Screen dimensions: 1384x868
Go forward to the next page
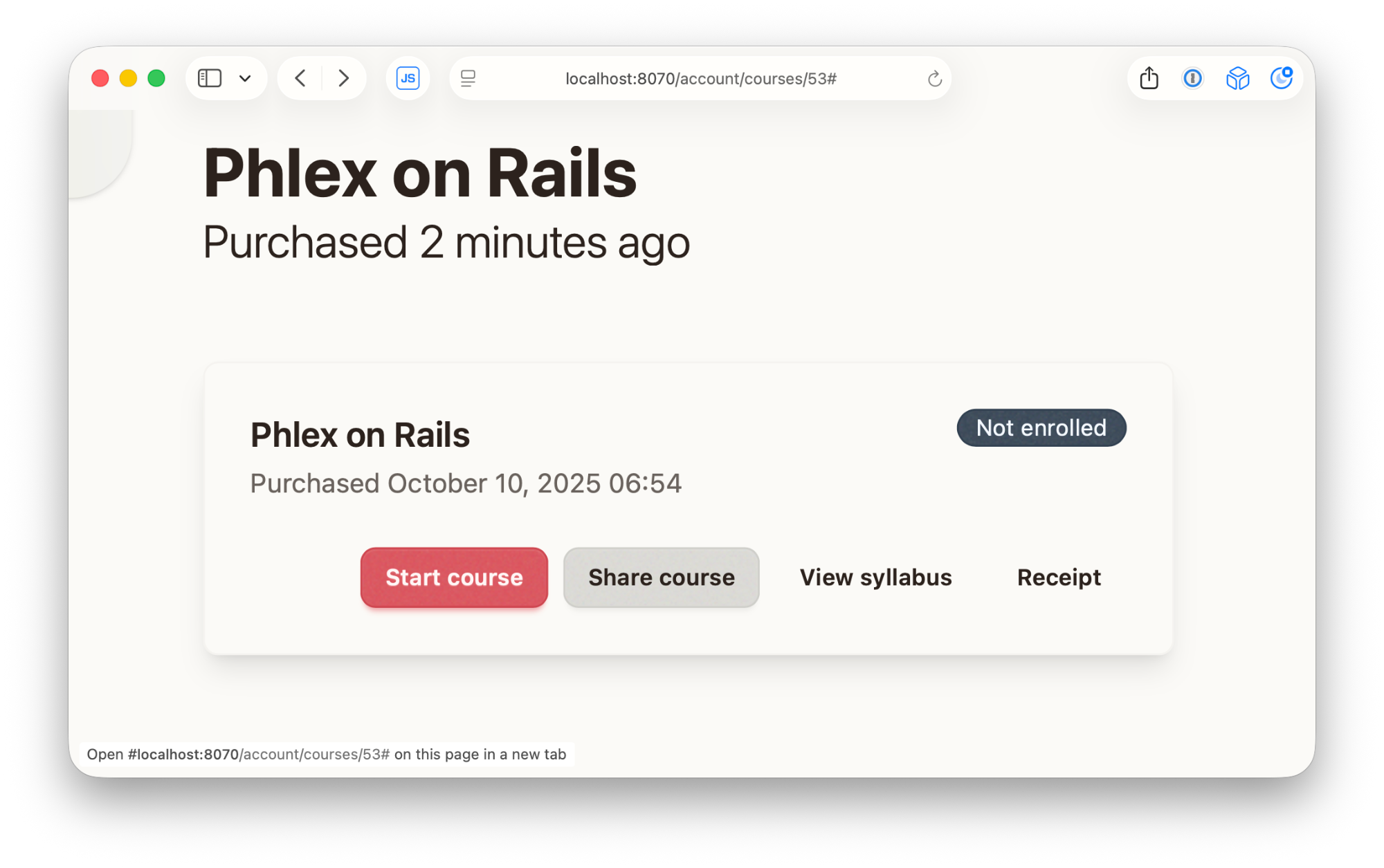click(343, 78)
